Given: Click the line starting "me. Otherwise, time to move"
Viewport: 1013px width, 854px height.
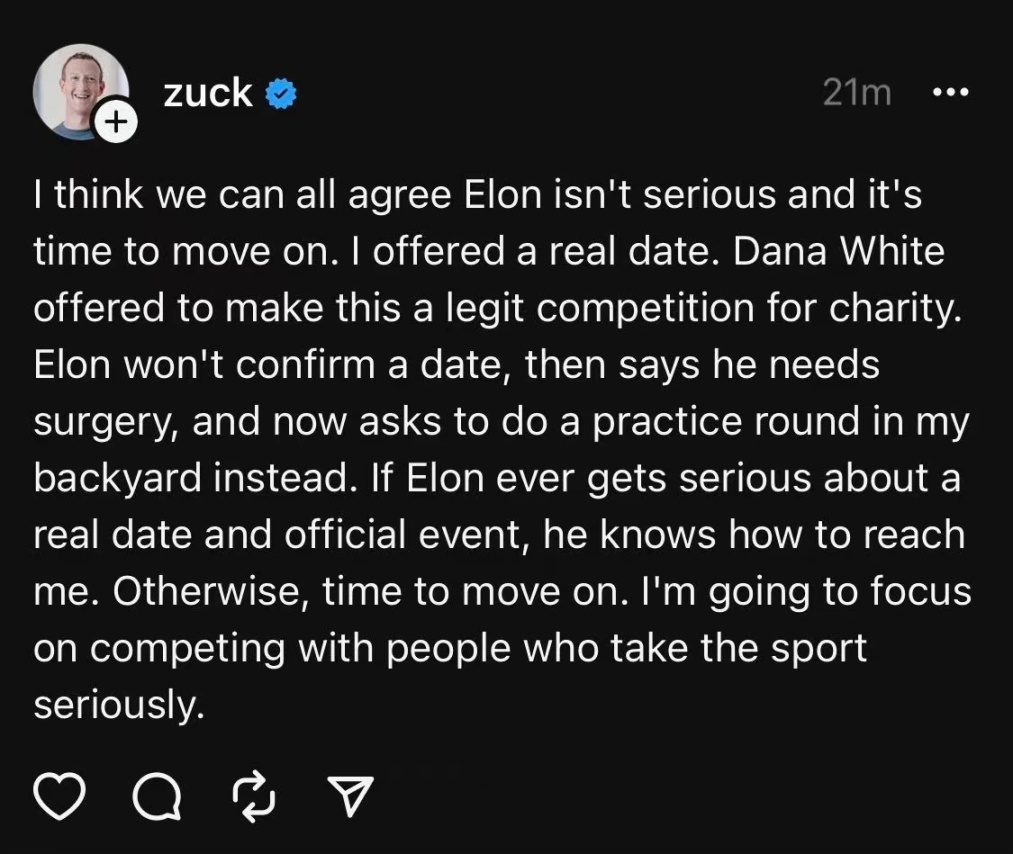Looking at the screenshot, I should 502,592.
